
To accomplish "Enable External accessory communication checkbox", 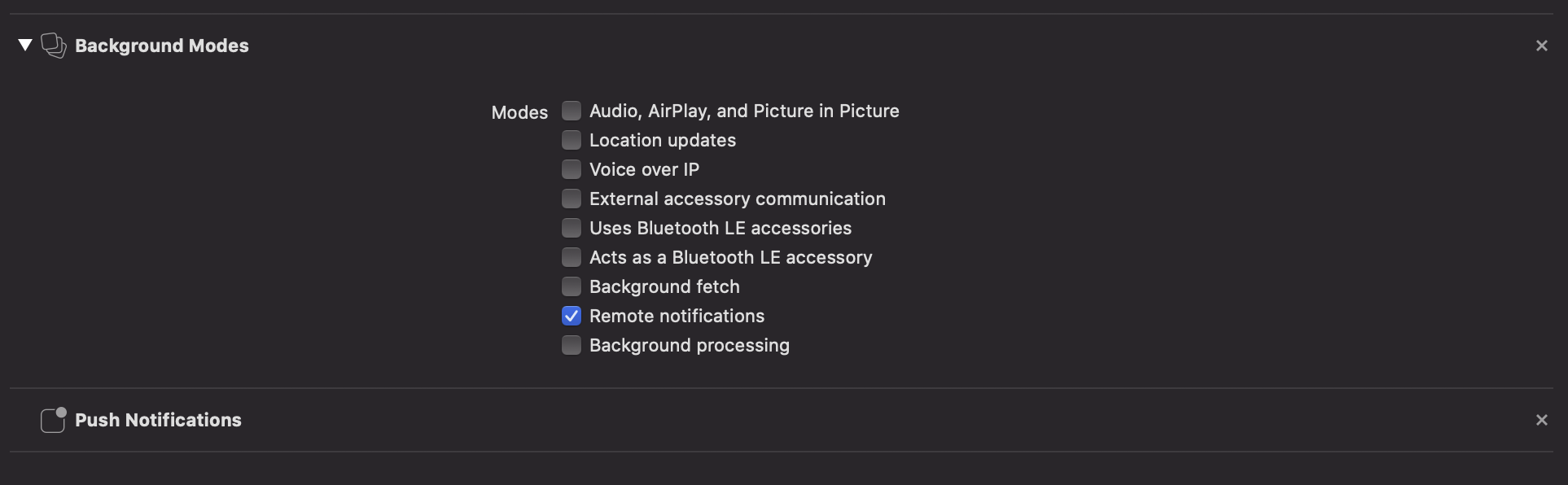I will click(x=572, y=199).
